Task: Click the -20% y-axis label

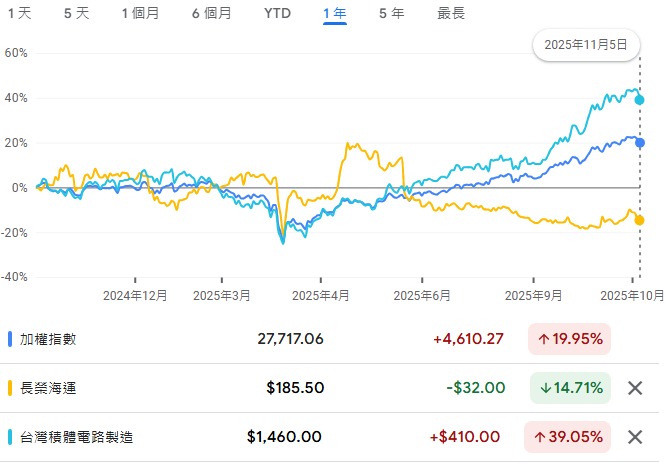Action: (14, 233)
